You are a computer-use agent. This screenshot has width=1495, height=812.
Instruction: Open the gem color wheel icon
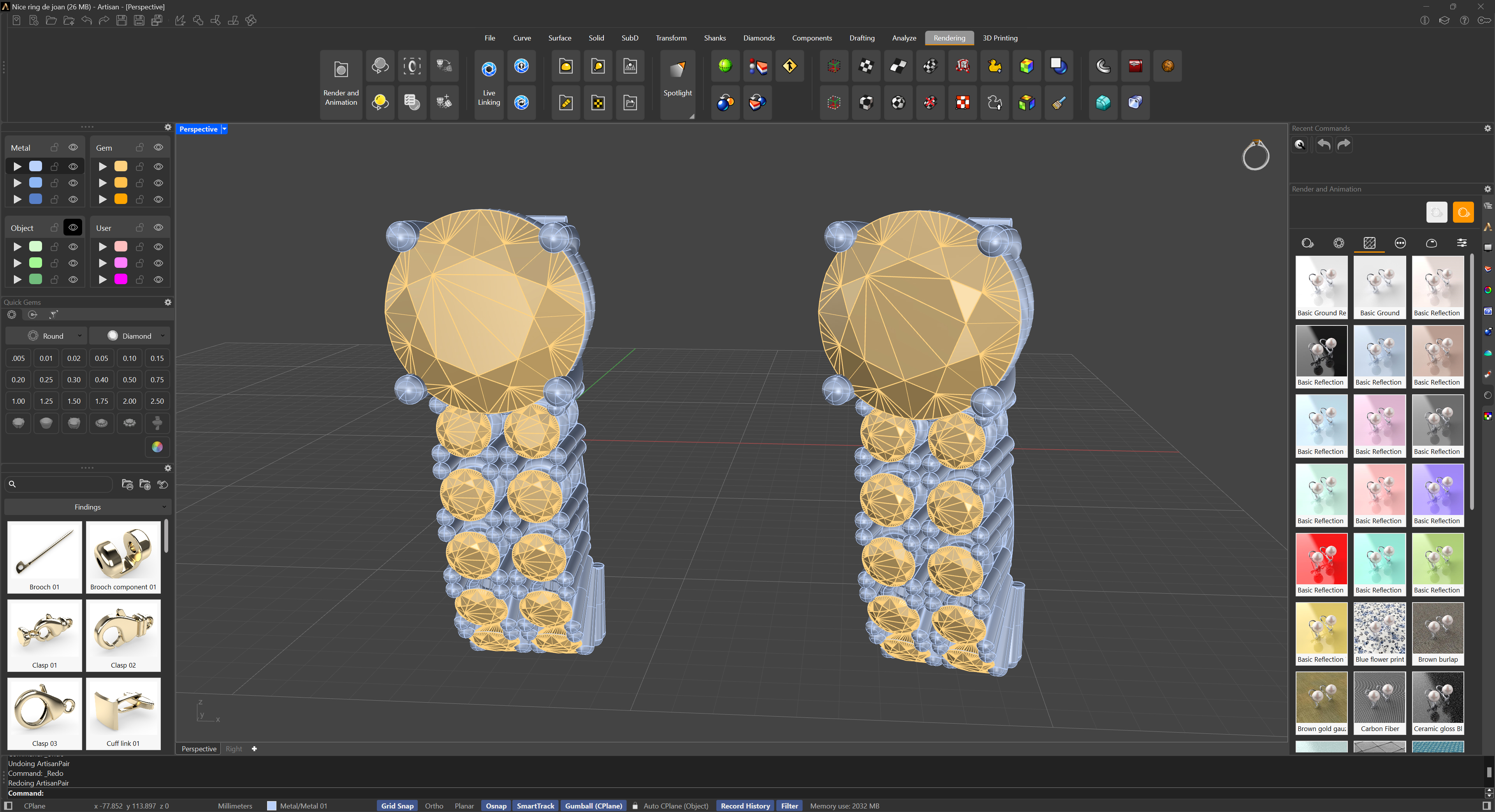[157, 446]
